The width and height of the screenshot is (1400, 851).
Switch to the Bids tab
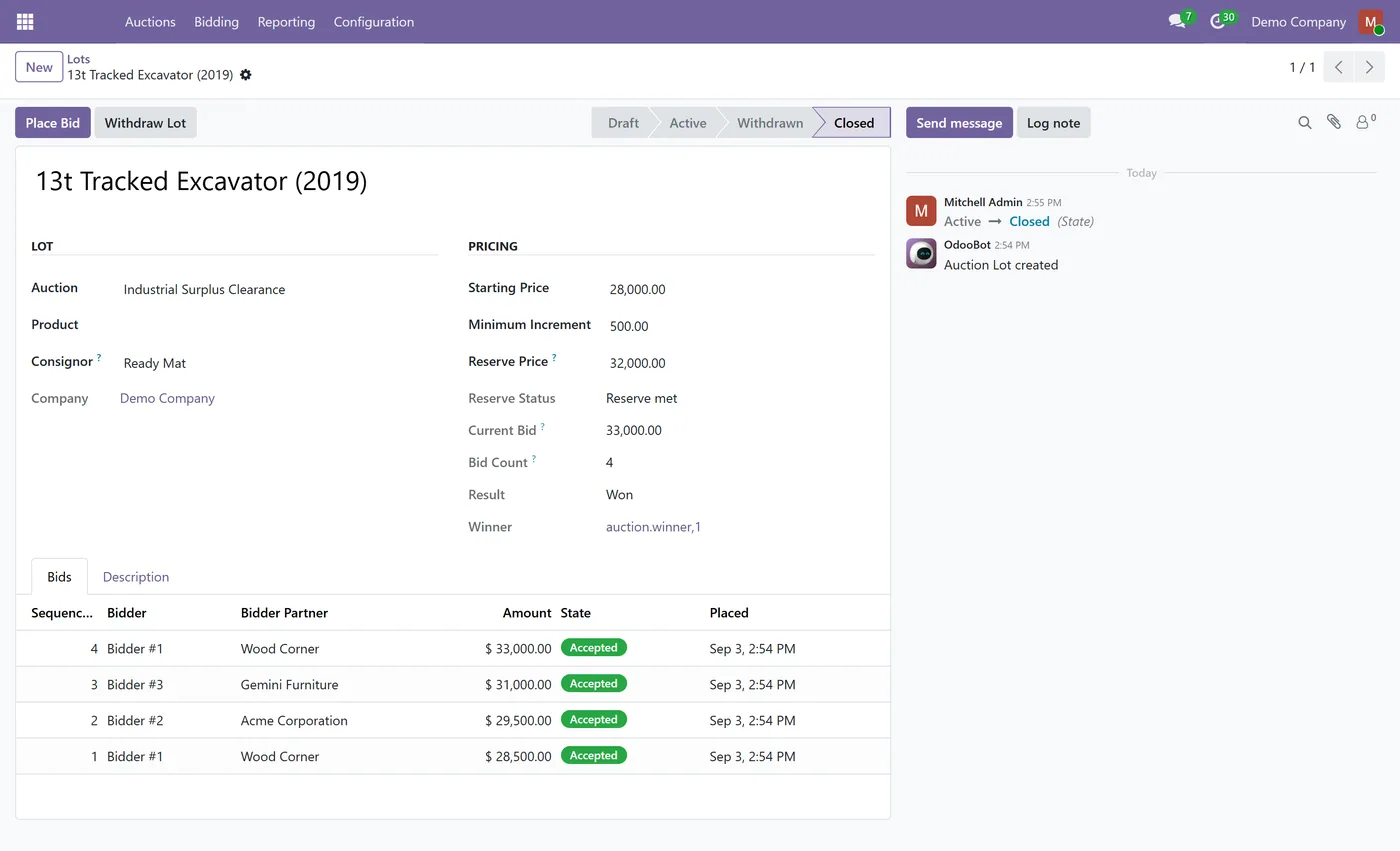[x=59, y=577]
